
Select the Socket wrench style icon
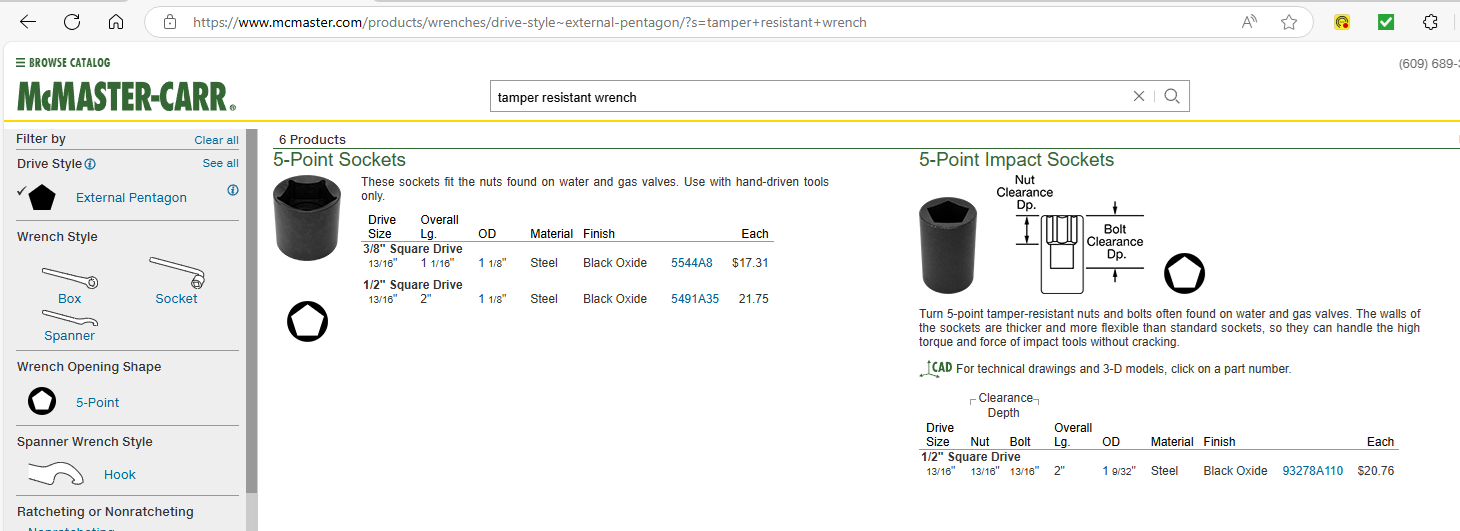[177, 273]
